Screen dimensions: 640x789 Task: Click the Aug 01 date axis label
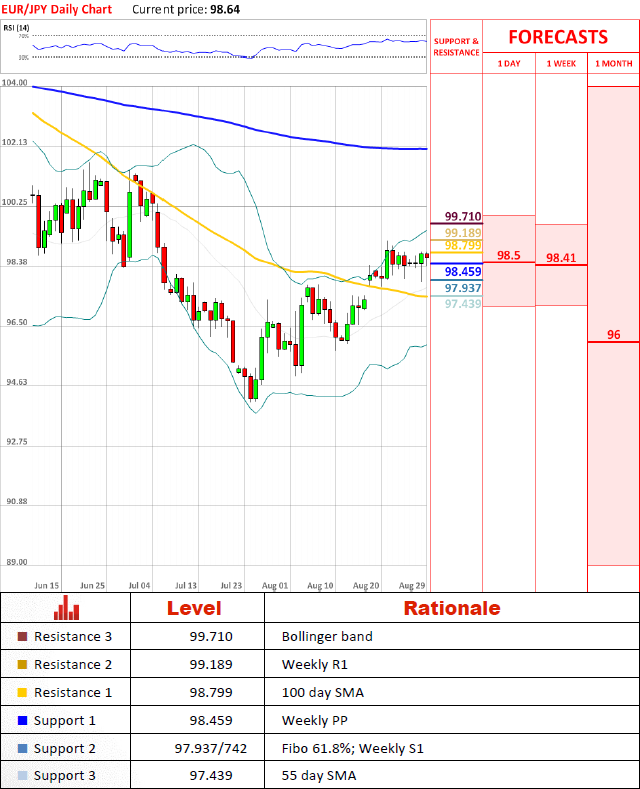click(x=274, y=584)
